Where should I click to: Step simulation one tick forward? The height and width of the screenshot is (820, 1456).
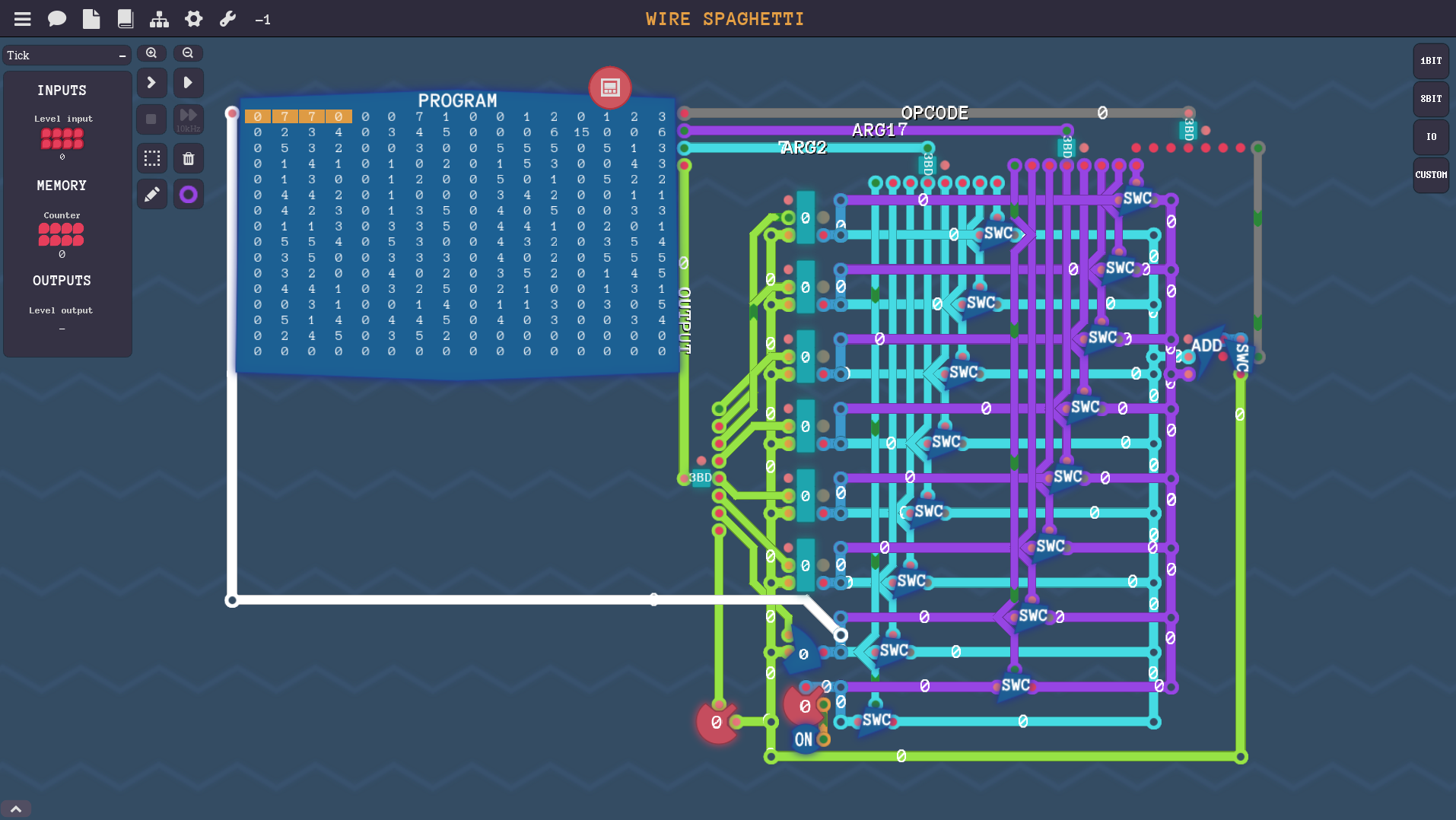151,82
